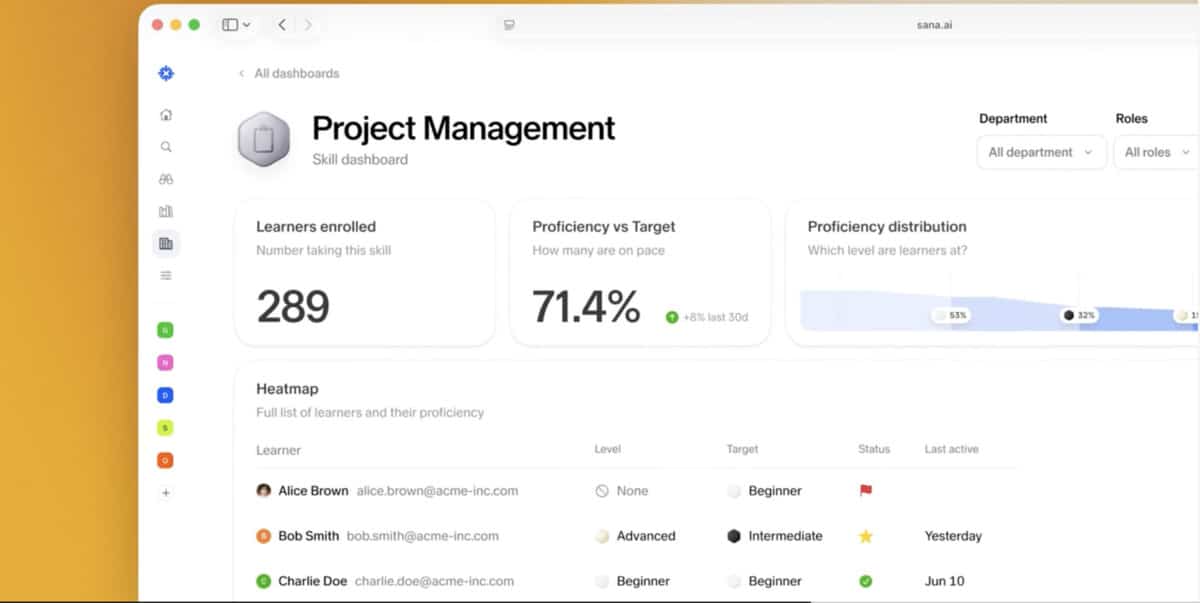Image resolution: width=1200 pixels, height=603 pixels.
Task: Click the 71.4% proficiency value
Action: pyautogui.click(x=586, y=307)
